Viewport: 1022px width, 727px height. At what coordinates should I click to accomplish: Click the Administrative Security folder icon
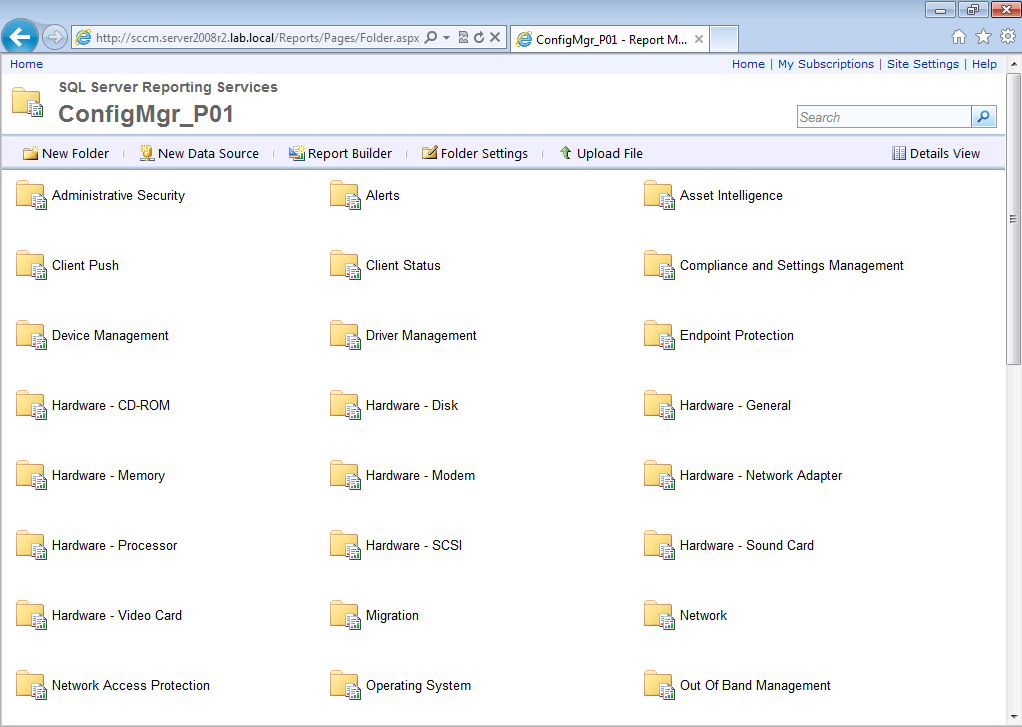pyautogui.click(x=31, y=195)
